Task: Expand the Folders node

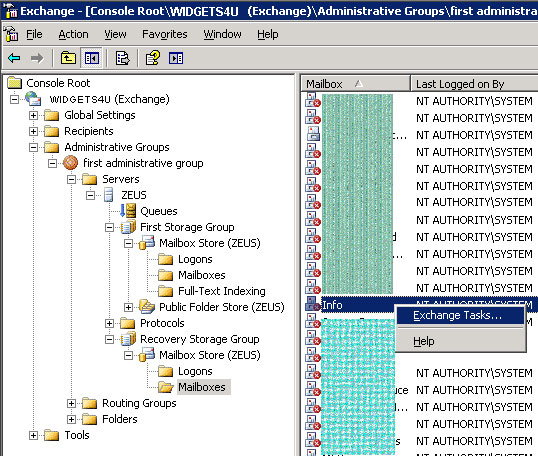Action: coord(71,419)
